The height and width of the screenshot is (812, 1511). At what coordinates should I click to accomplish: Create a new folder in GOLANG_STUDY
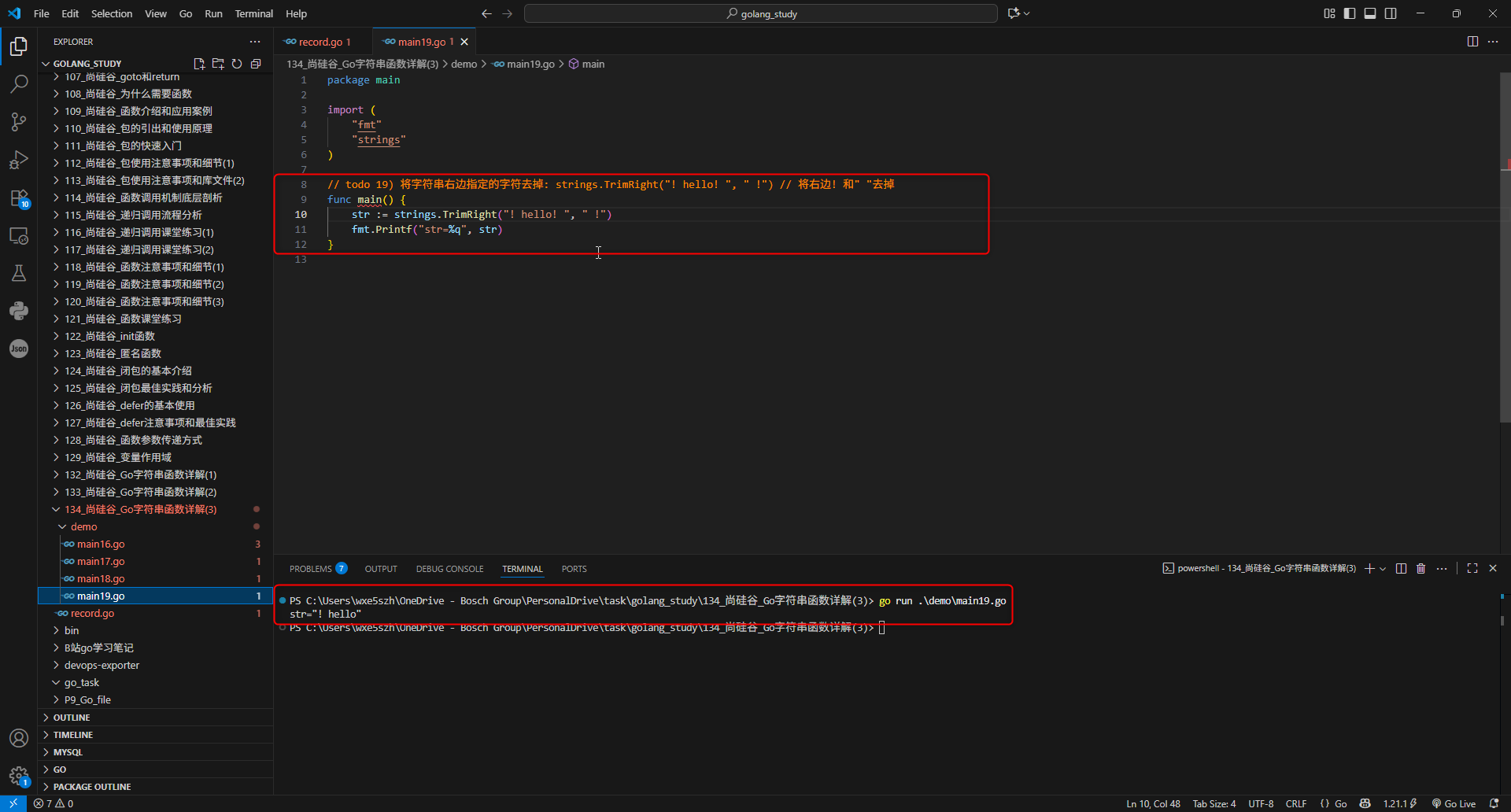click(218, 64)
